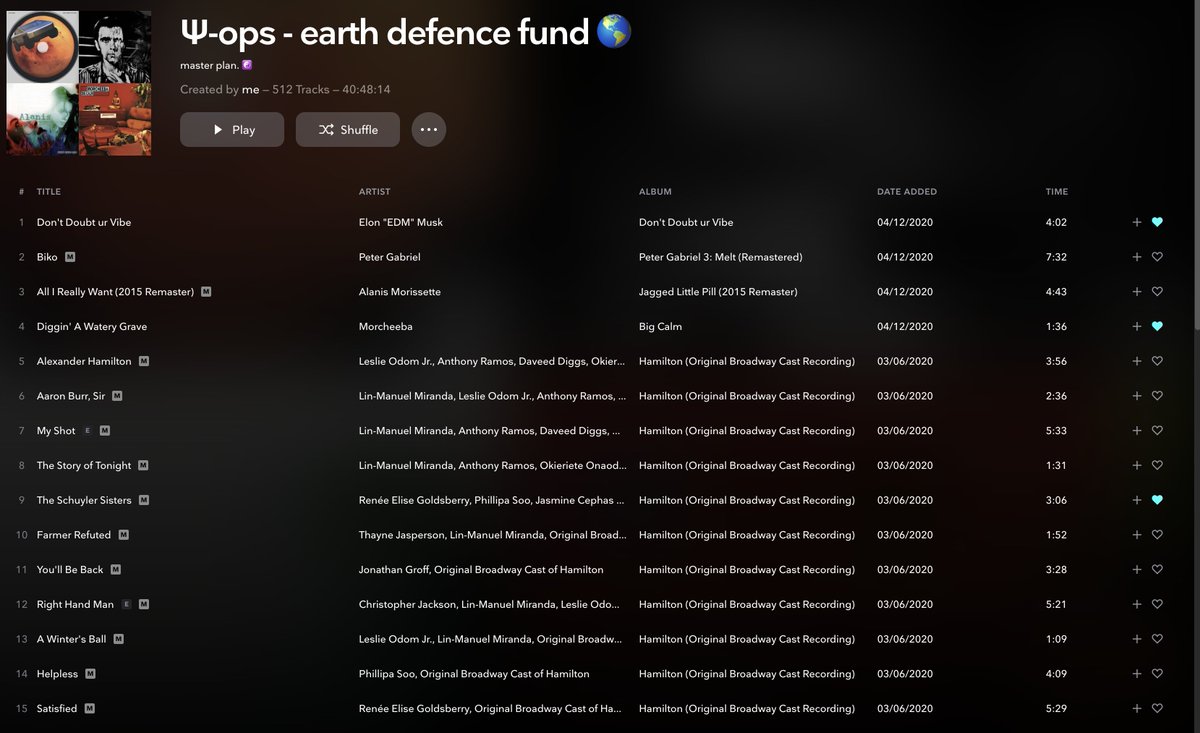Click plus icon for Diggin' A Watery Grave
The image size is (1200, 733).
(1137, 326)
